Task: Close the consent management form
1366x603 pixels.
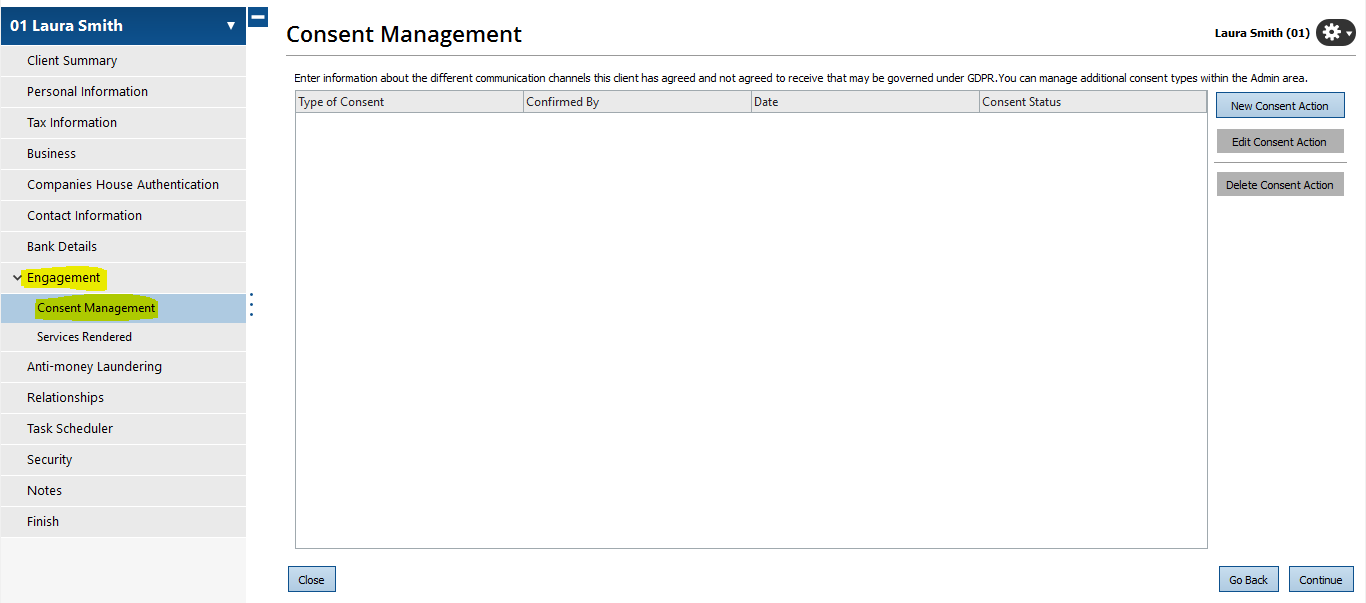Action: point(311,580)
